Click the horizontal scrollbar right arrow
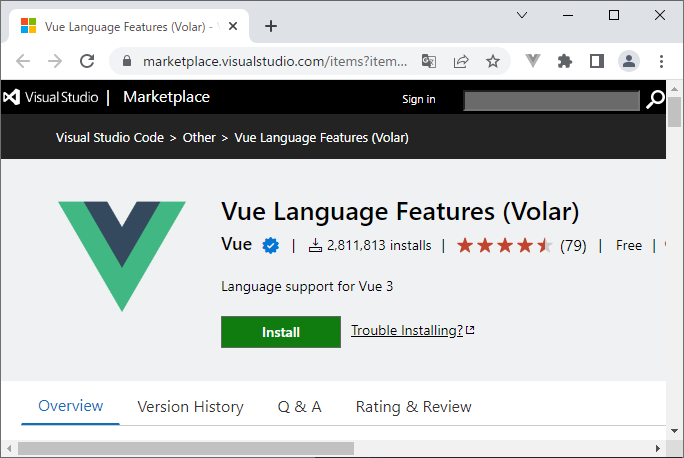684x458 pixels. tap(658, 448)
